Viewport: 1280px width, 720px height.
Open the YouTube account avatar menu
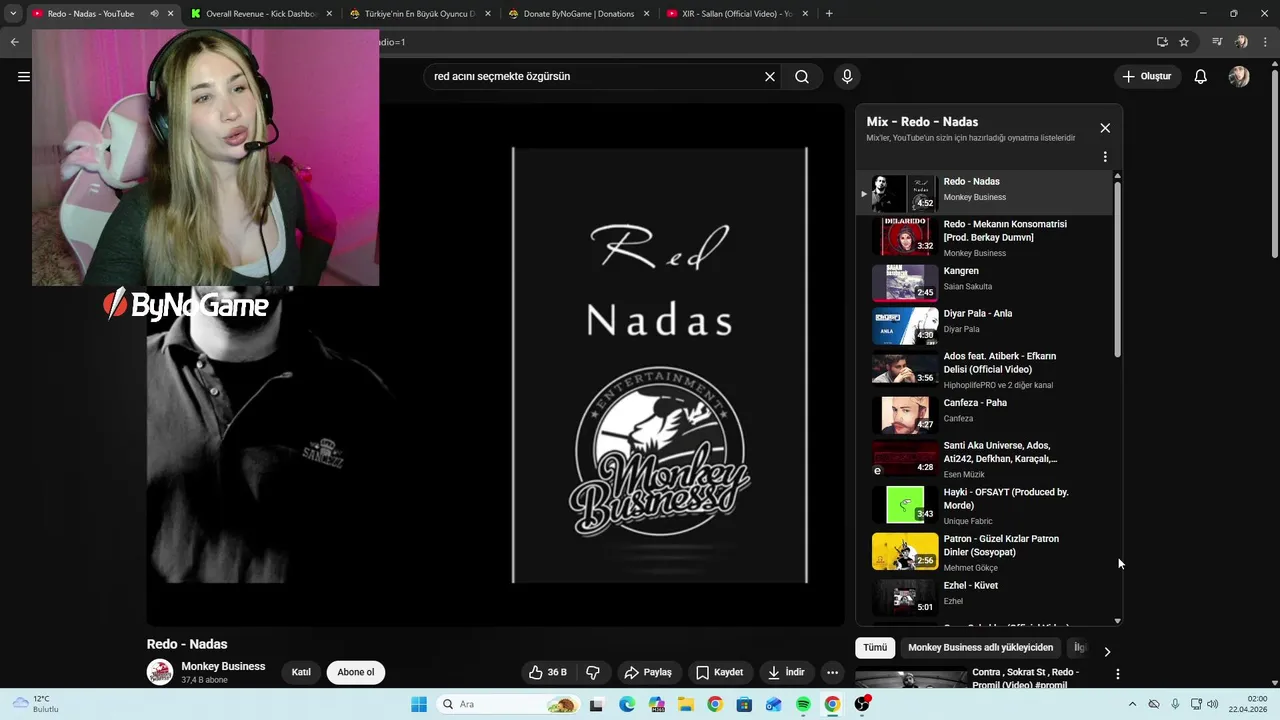(x=1239, y=77)
